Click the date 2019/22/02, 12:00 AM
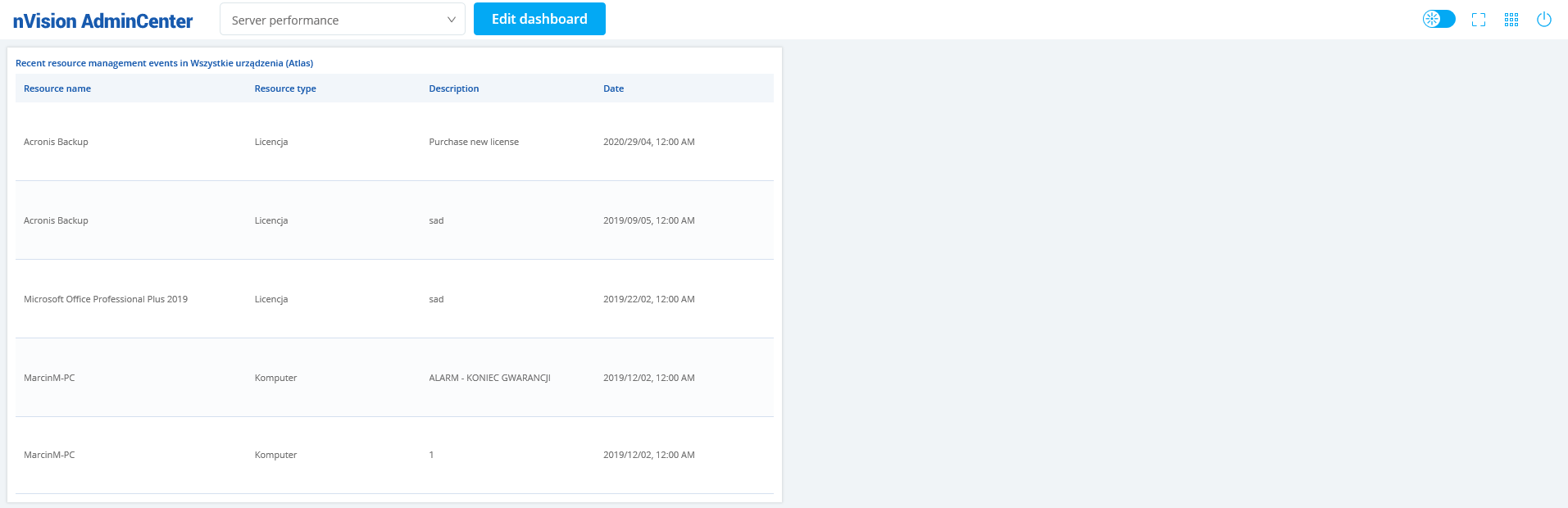This screenshot has height=508, width=1568. pyautogui.click(x=649, y=299)
